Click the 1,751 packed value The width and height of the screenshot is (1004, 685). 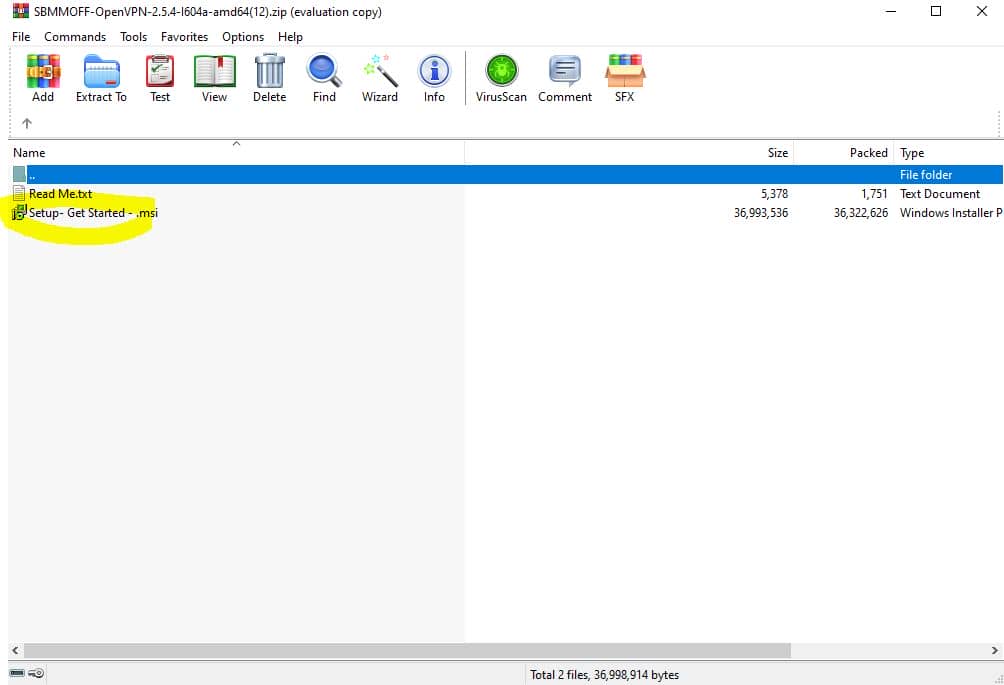click(874, 194)
